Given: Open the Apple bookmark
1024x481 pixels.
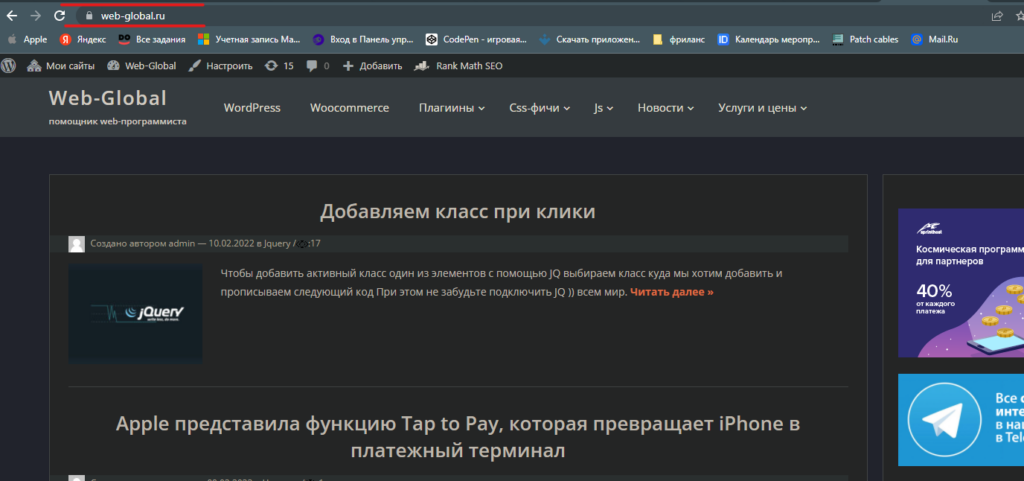Looking at the screenshot, I should [27, 39].
